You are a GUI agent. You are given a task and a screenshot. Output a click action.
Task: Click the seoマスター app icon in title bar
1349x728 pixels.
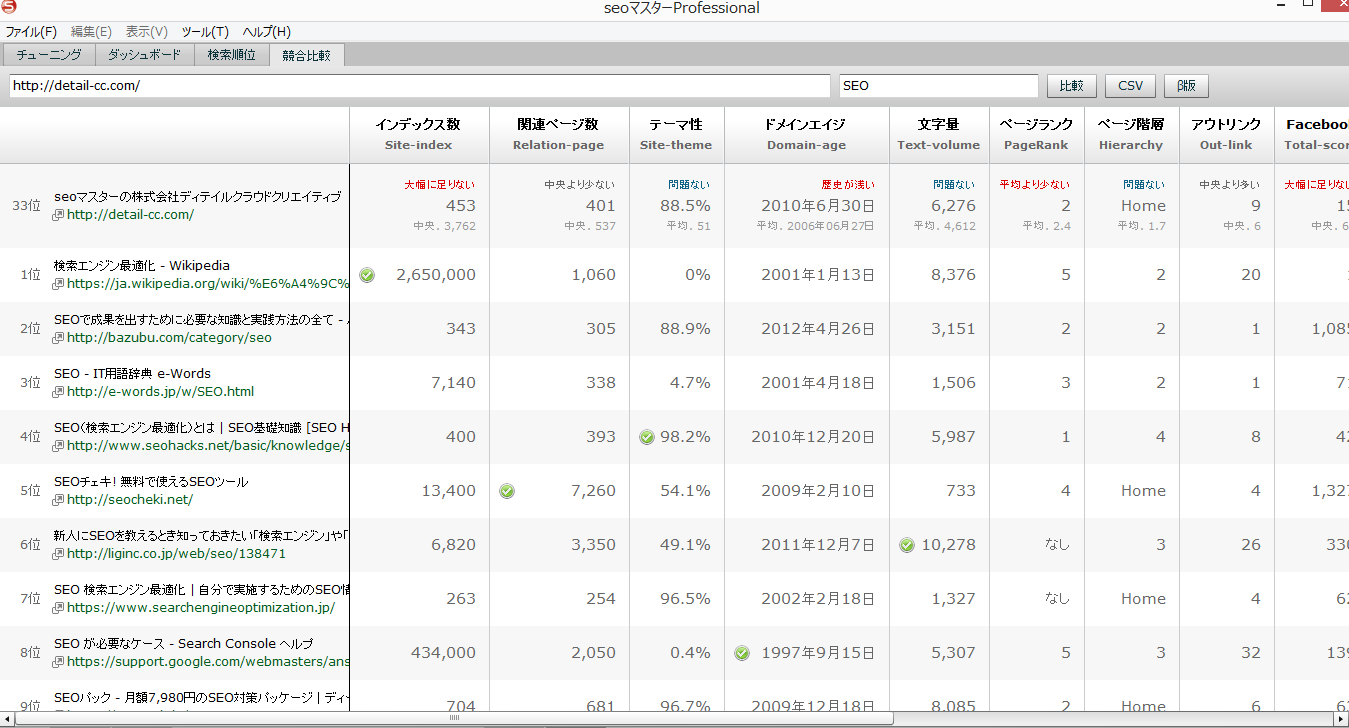click(9, 8)
